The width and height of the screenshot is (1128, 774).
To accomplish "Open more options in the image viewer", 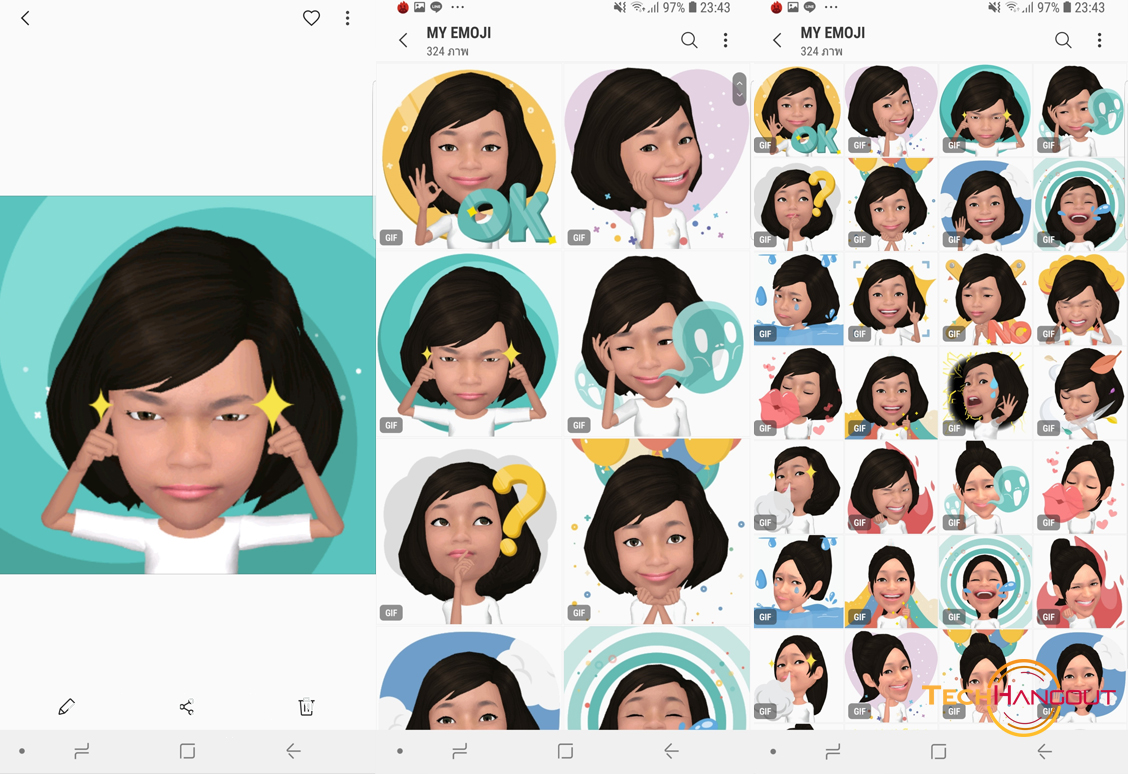I will point(347,18).
